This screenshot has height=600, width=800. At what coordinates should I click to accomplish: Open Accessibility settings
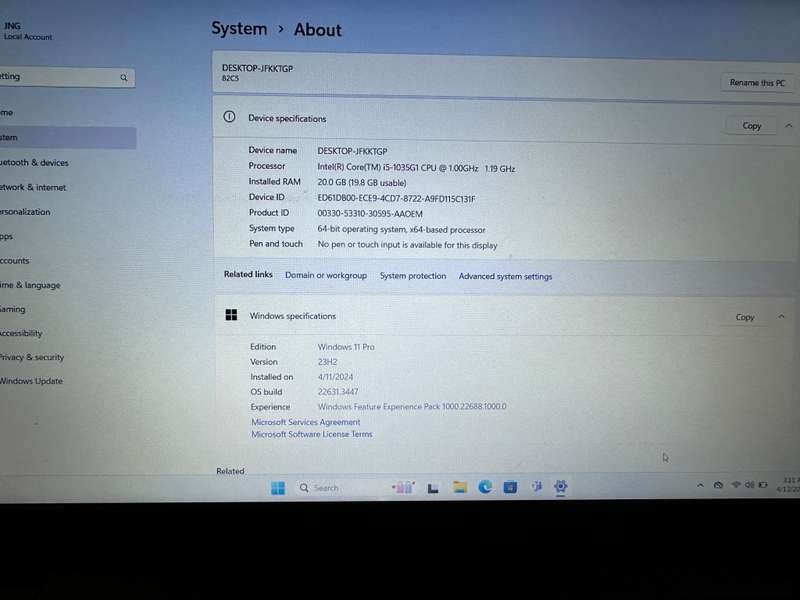pyautogui.click(x=67, y=333)
